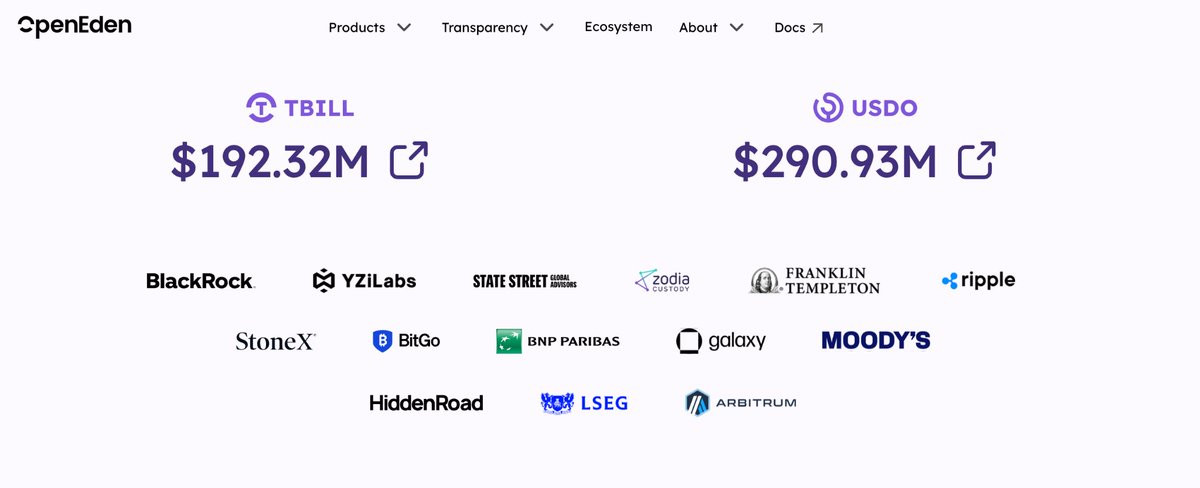Click the Ripple logo
This screenshot has width=1200, height=488.
(x=978, y=281)
